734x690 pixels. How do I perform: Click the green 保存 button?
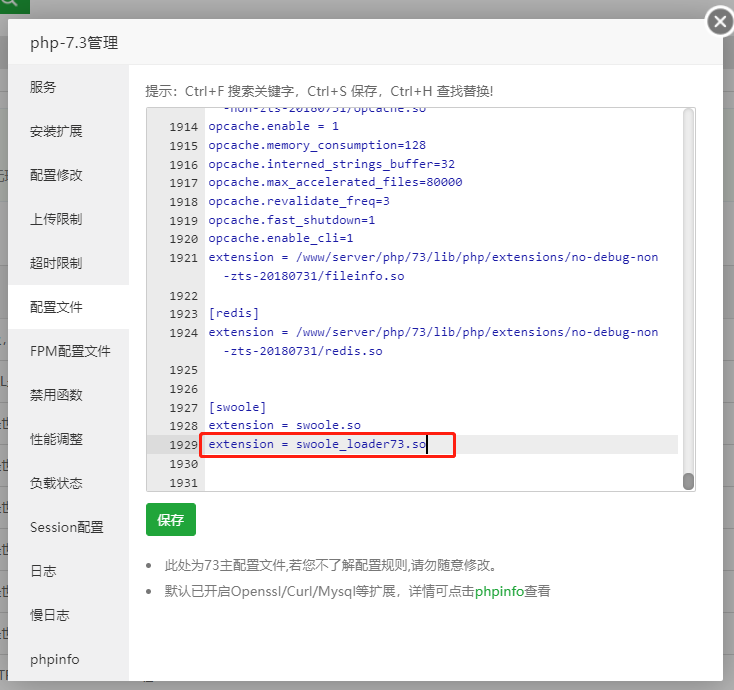pos(171,520)
